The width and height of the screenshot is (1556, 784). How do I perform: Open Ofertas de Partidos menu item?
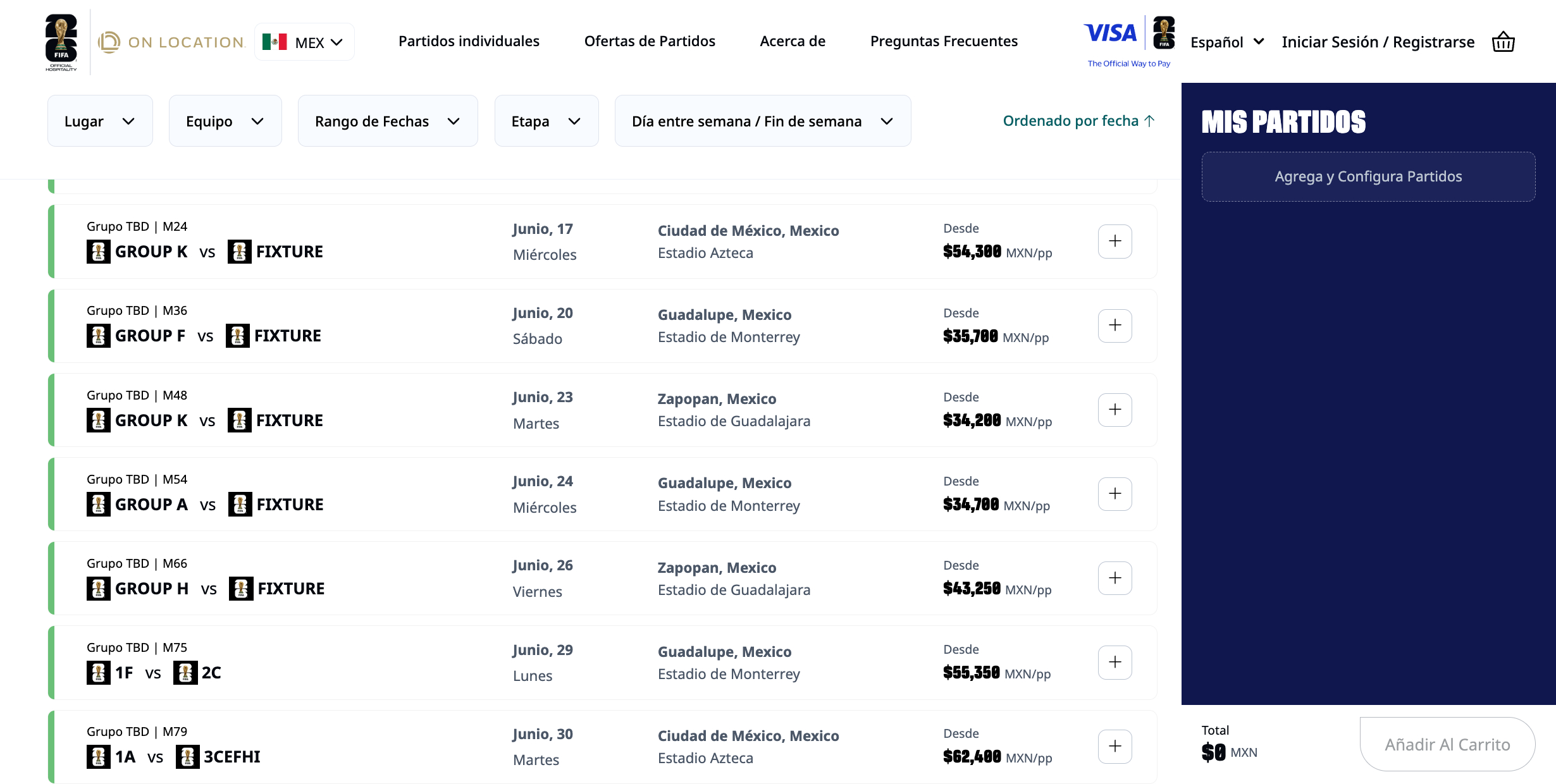pyautogui.click(x=650, y=42)
